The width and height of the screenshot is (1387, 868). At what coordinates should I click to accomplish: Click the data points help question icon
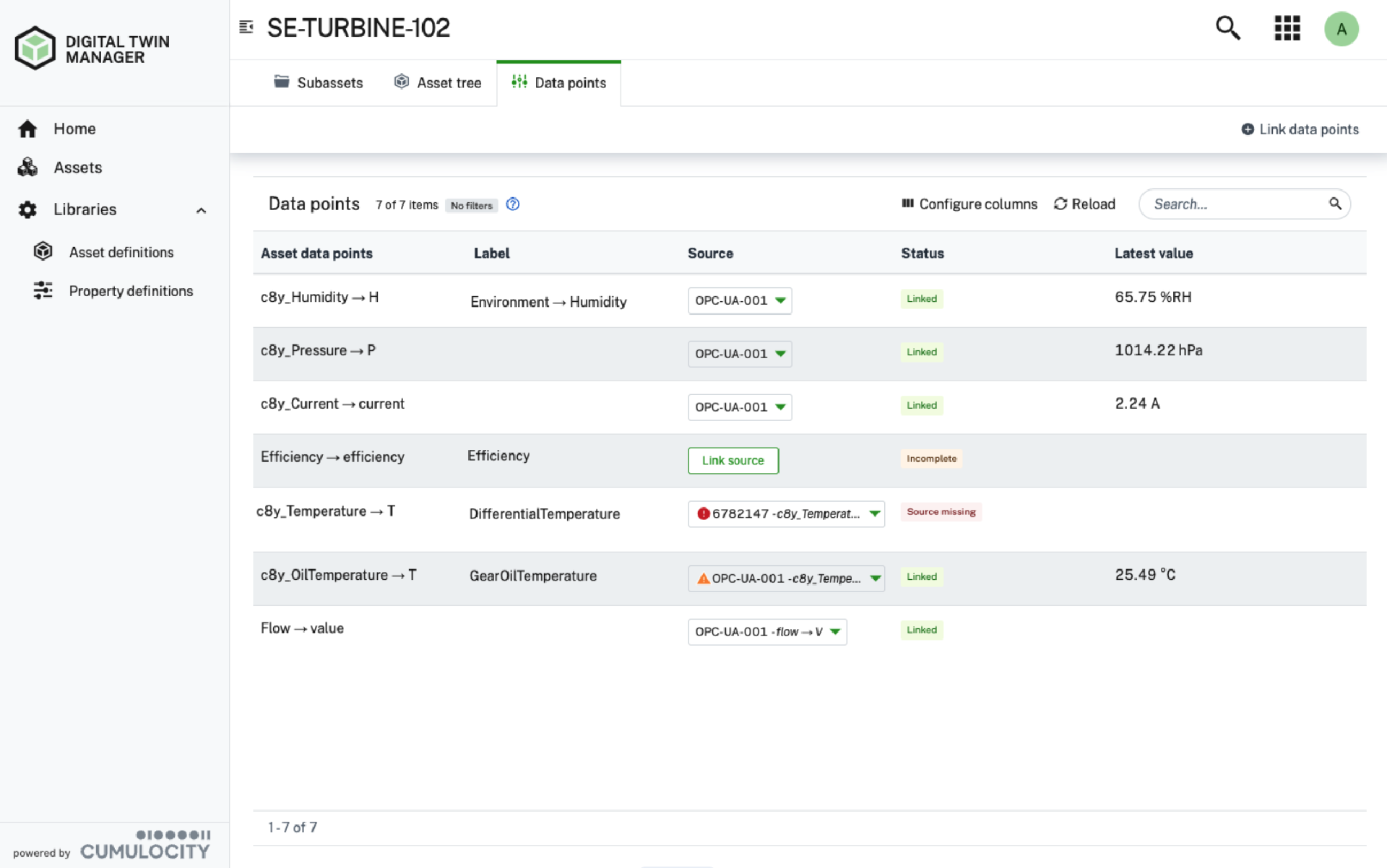pos(513,204)
